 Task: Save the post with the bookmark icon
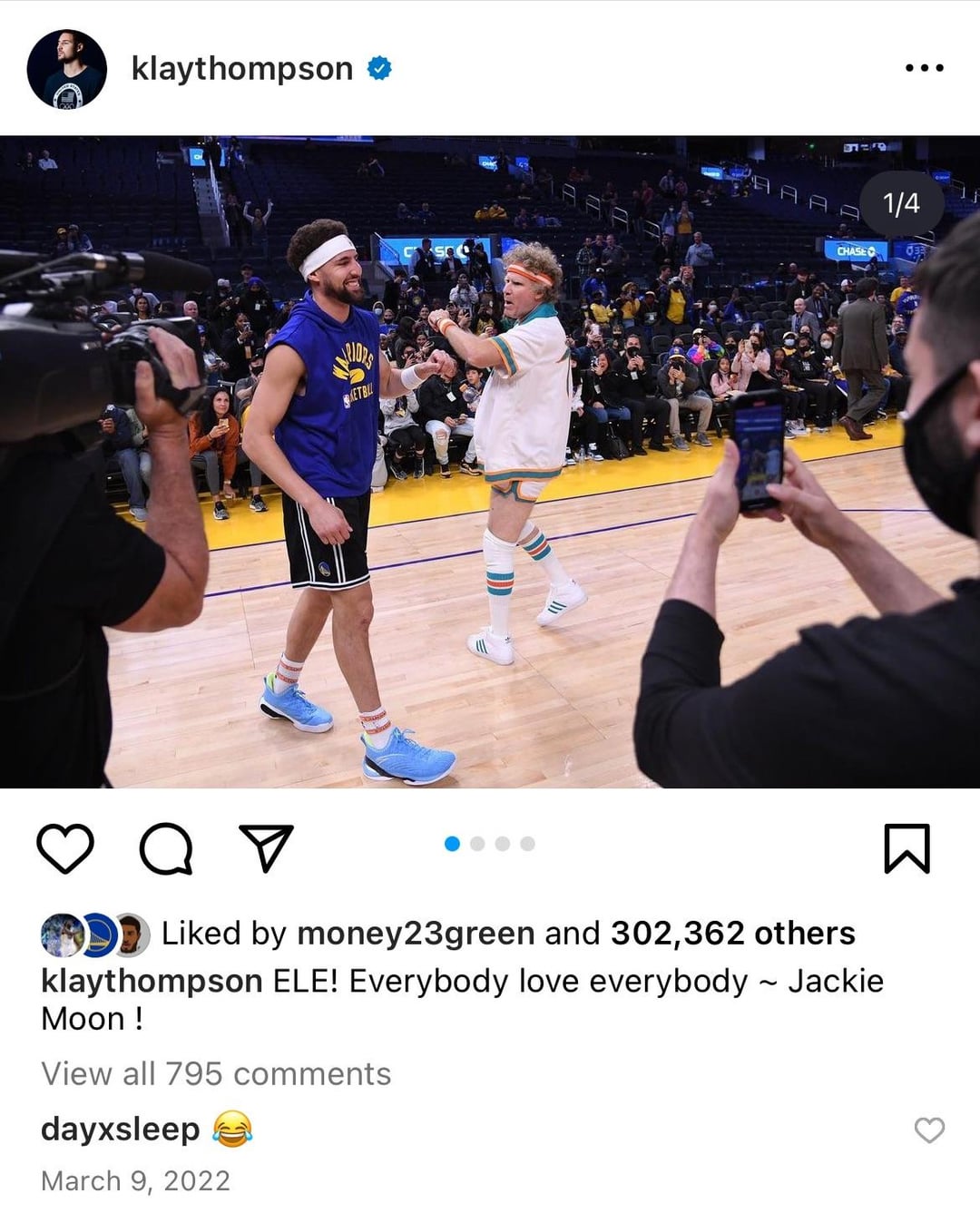906,848
